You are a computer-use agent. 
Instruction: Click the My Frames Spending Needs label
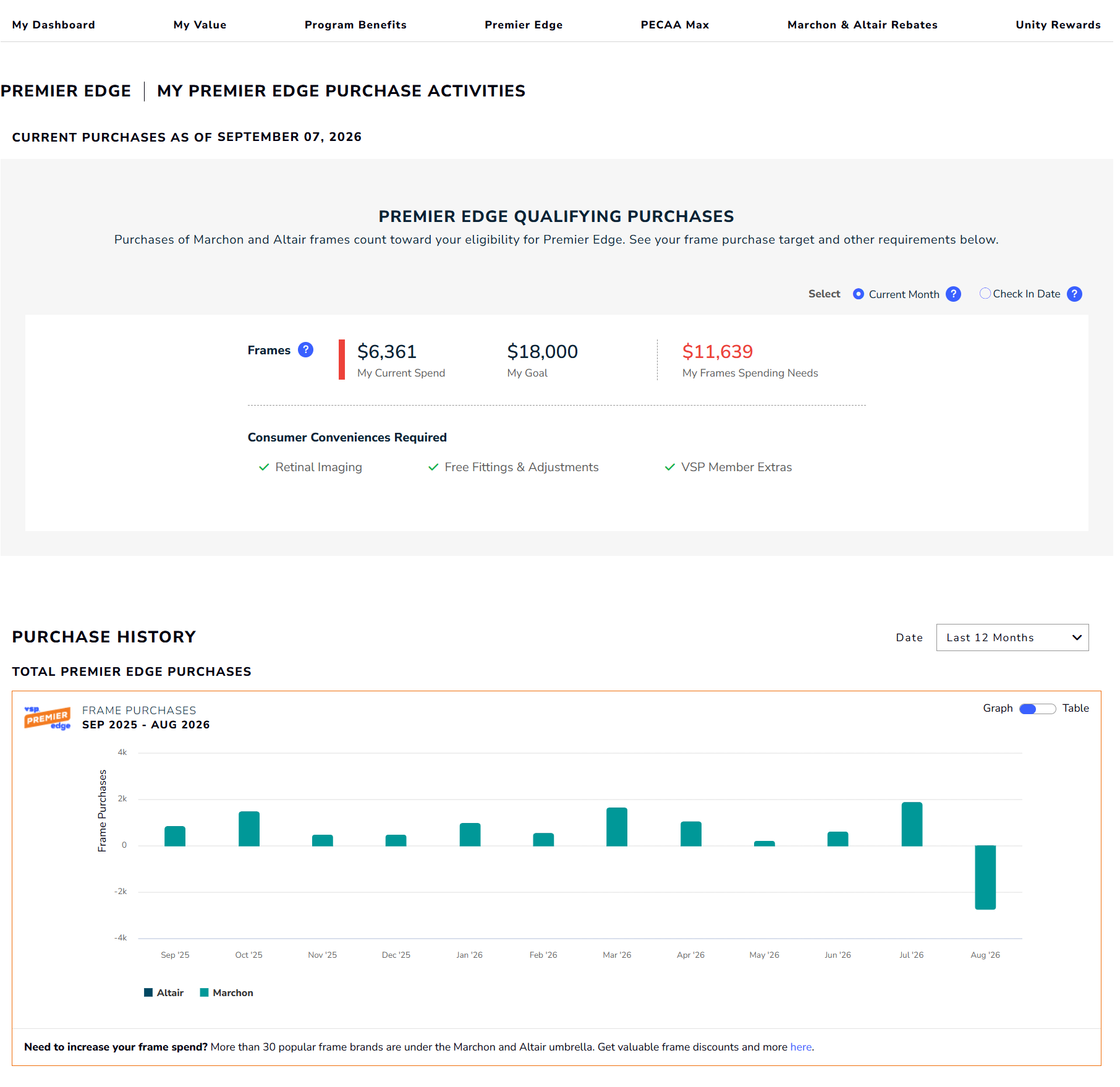tap(750, 373)
